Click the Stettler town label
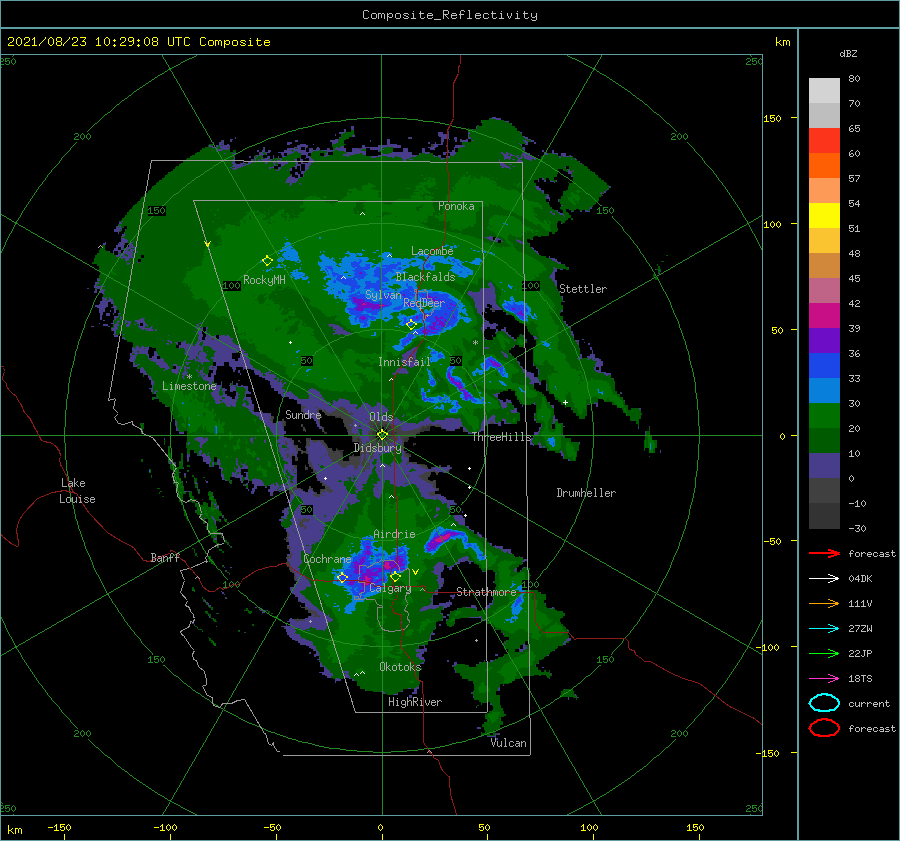The image size is (900, 841). coord(583,289)
